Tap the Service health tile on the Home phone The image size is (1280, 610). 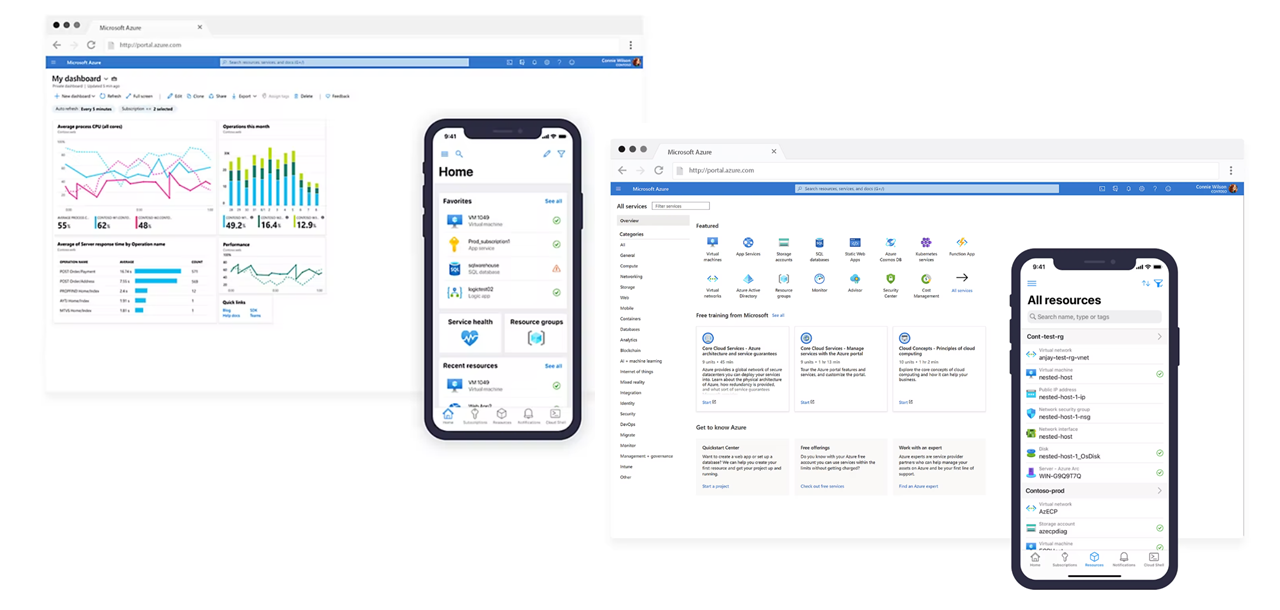point(470,333)
